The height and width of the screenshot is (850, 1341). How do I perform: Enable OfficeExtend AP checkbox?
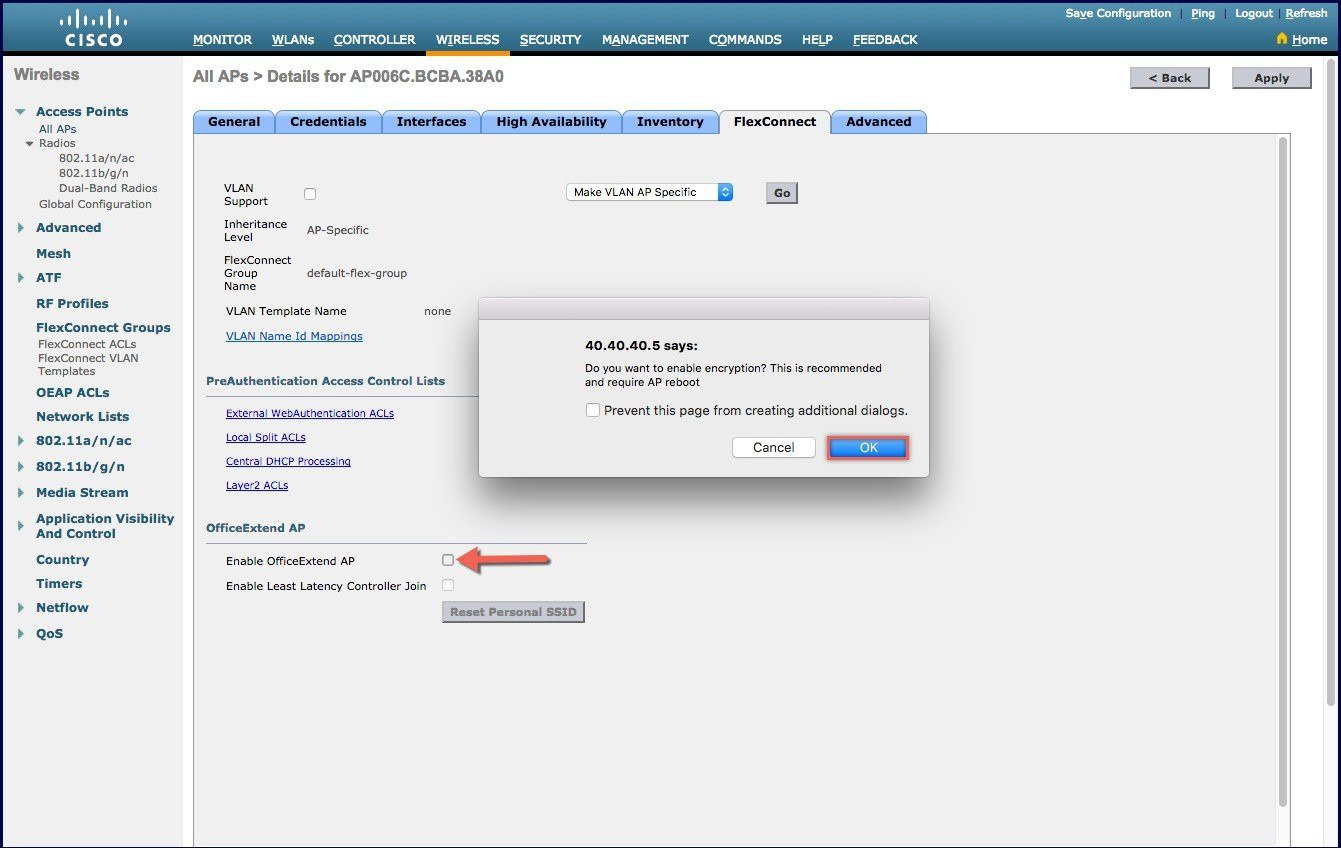pos(448,560)
